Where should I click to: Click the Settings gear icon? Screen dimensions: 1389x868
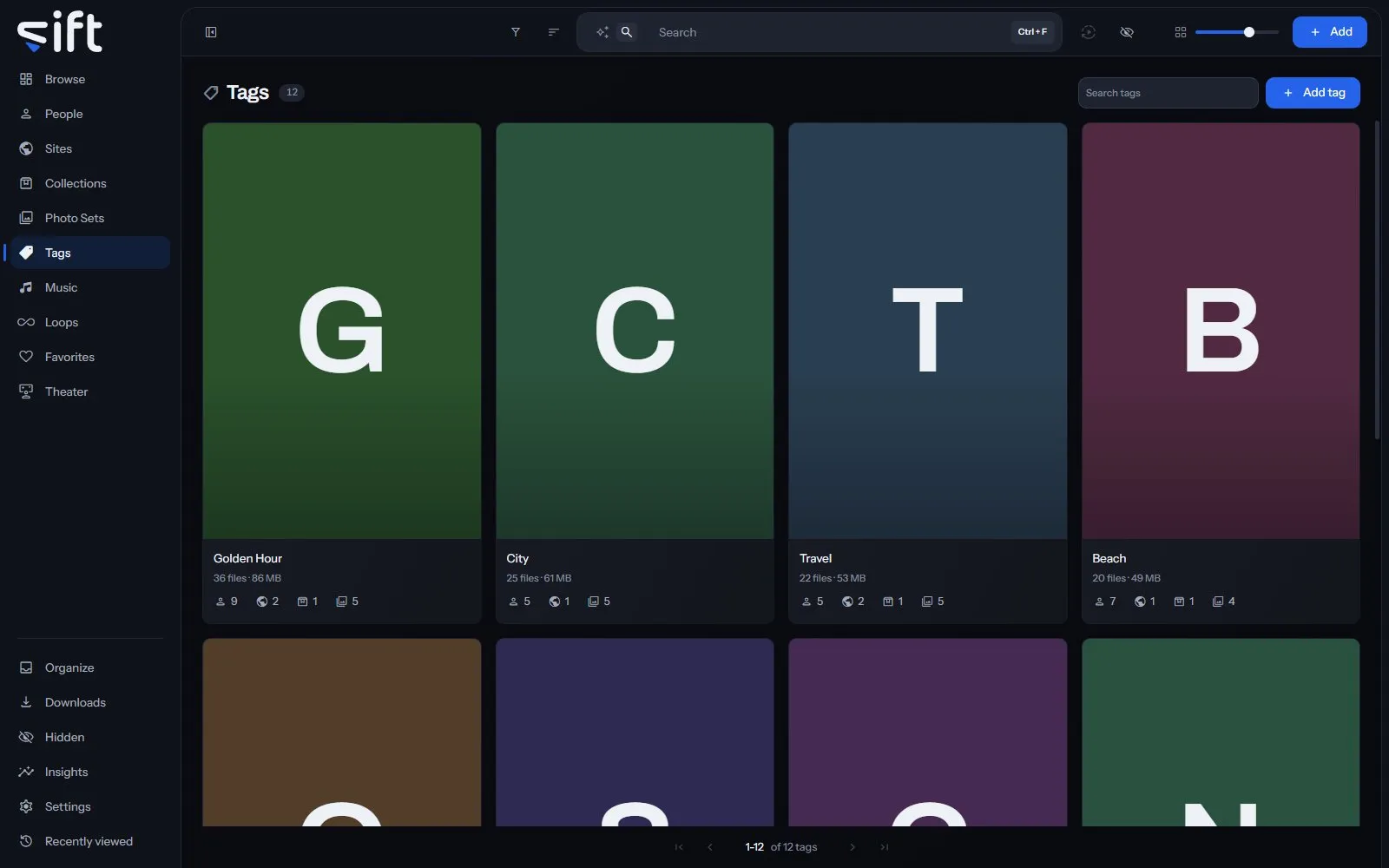click(x=26, y=806)
